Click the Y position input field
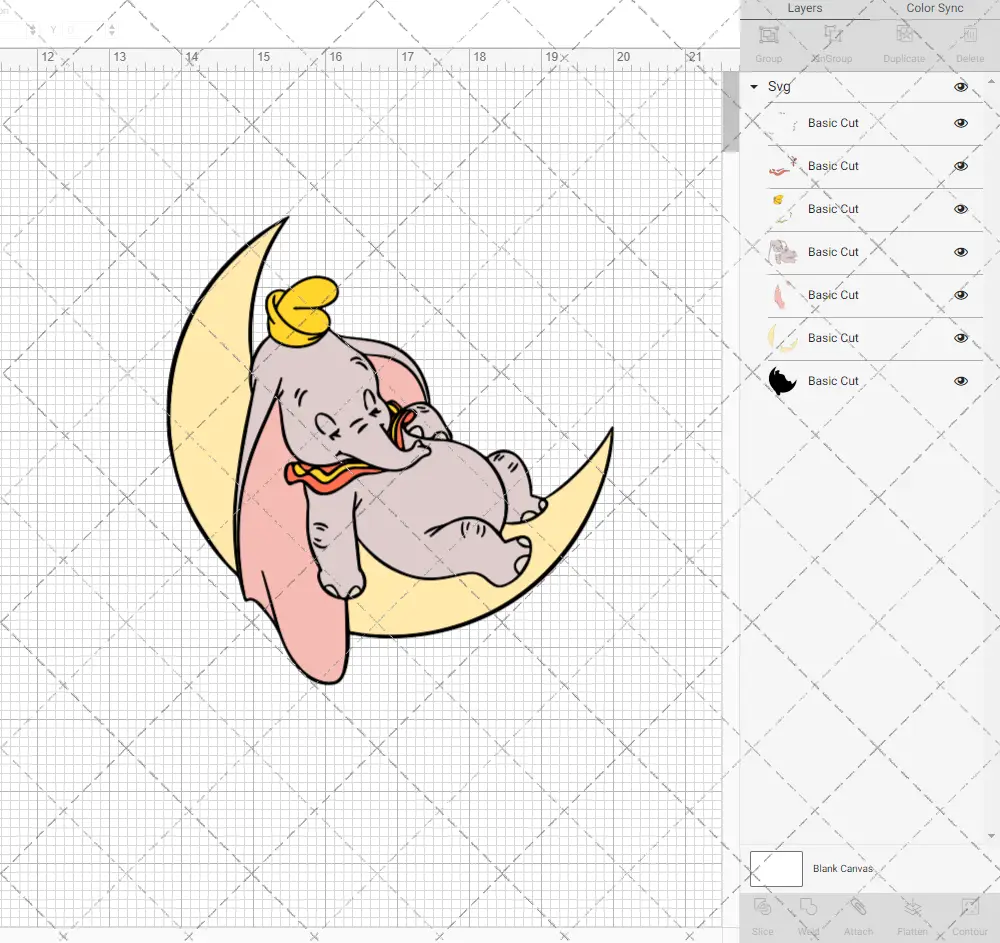 84,29
